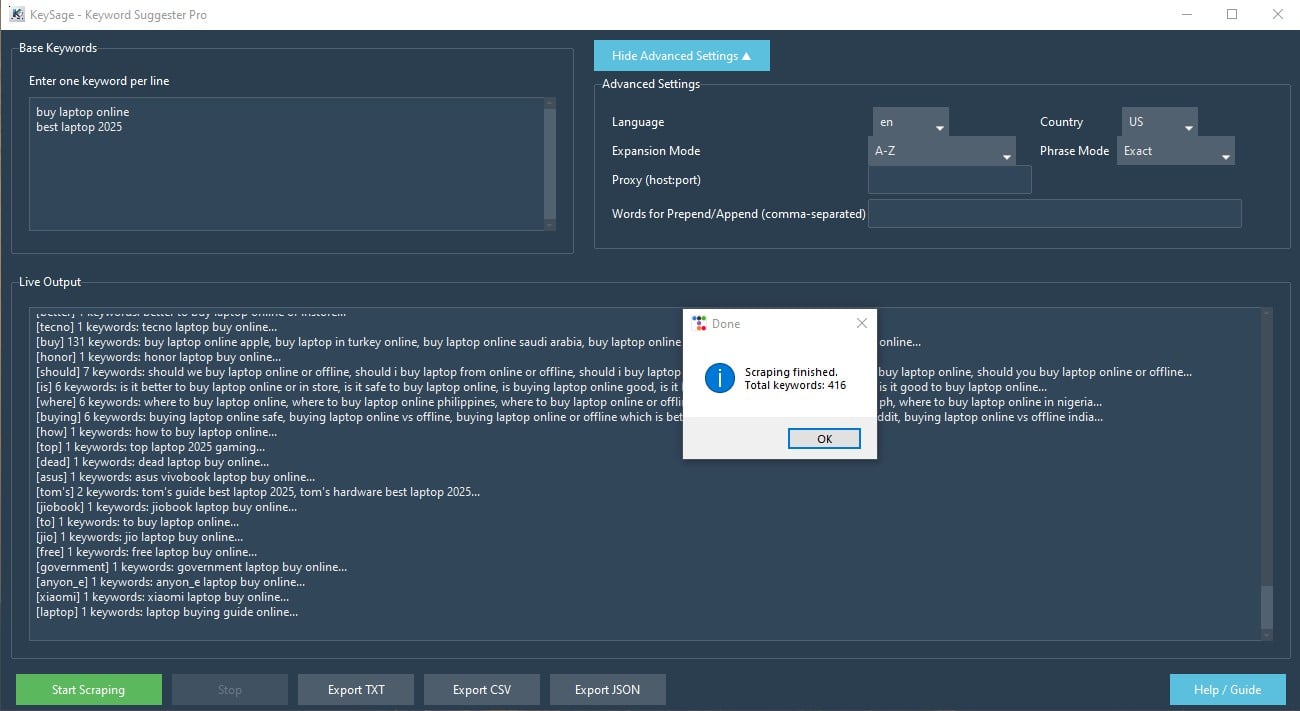Click the '[dead] 1 keywords' output line
The width and height of the screenshot is (1300, 711).
152,462
